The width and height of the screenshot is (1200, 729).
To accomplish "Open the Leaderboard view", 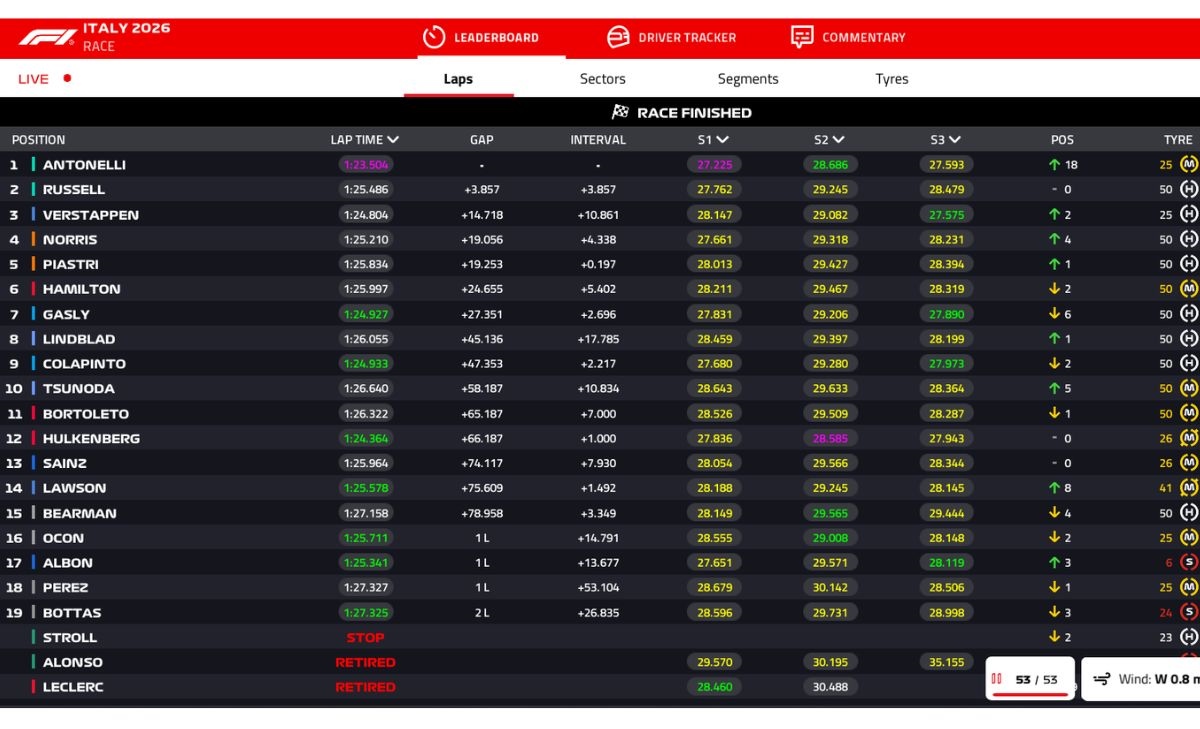I will [481, 38].
